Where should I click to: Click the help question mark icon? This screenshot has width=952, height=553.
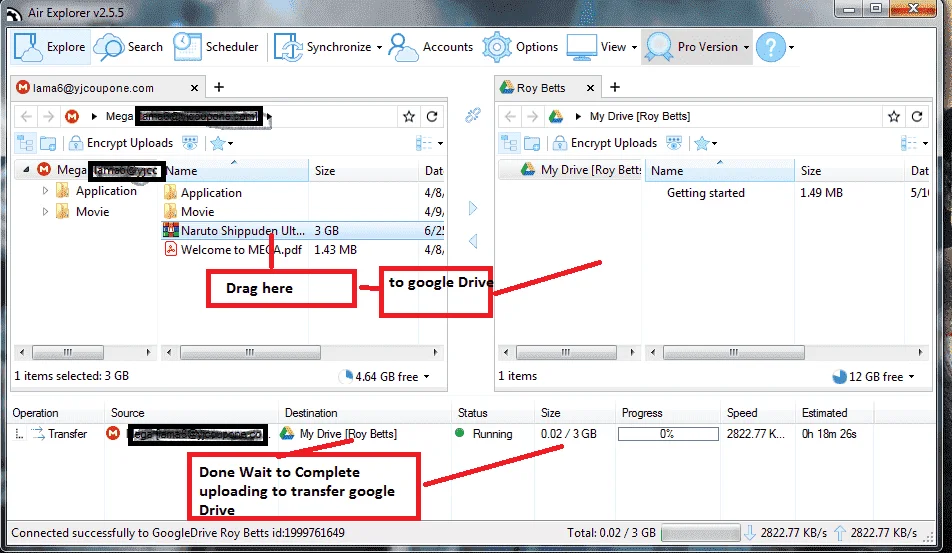770,47
